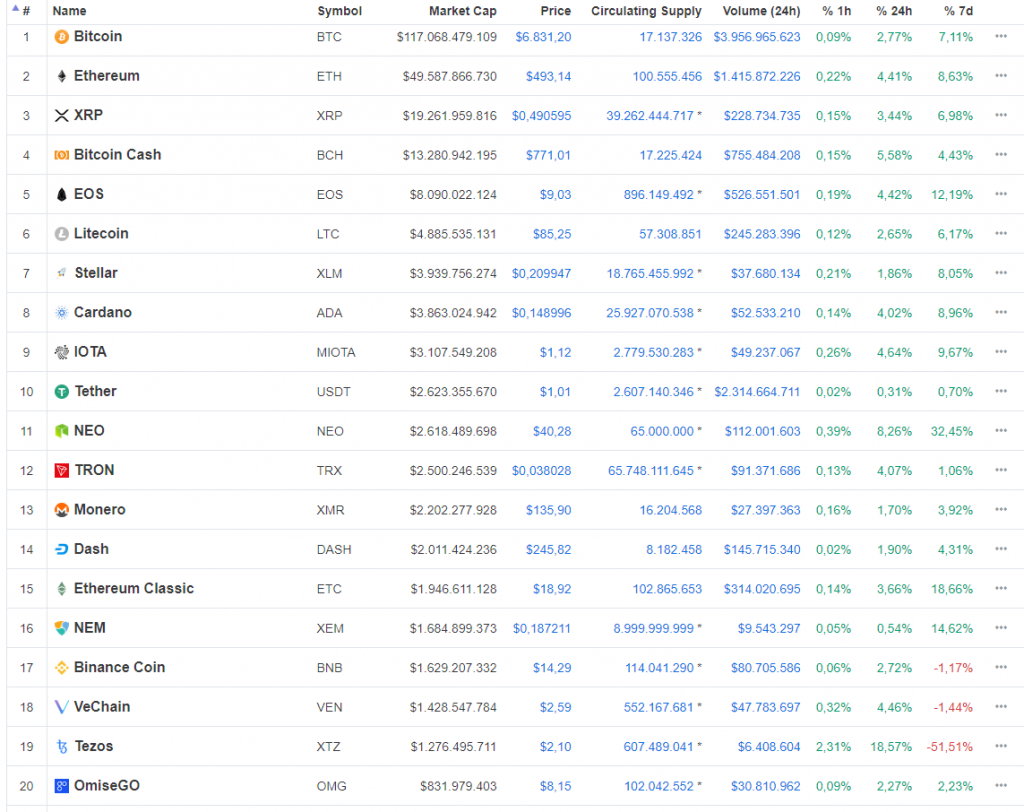Click the Litecoin grey icon
The width and height of the screenshot is (1024, 812).
click(61, 234)
